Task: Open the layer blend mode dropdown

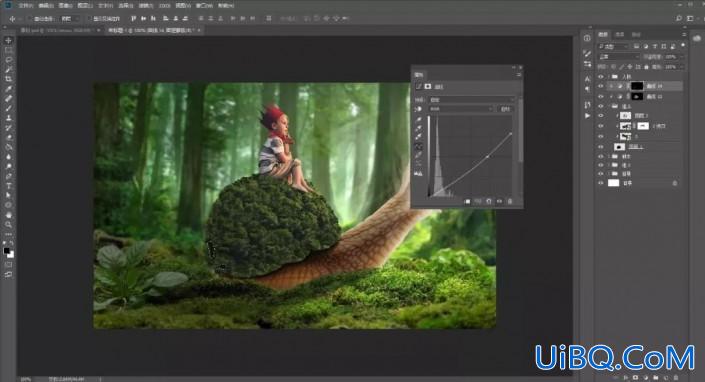Action: pos(619,57)
